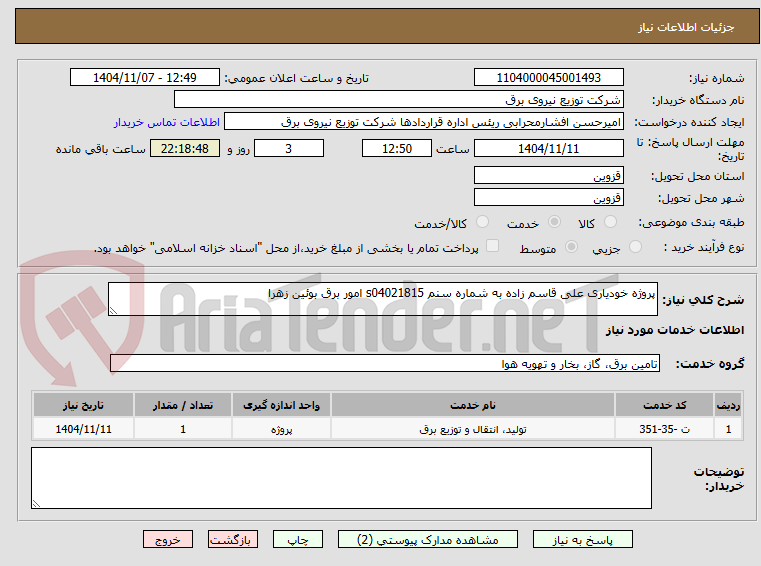
Task: Click the ردیف column header
Action: click(x=728, y=405)
